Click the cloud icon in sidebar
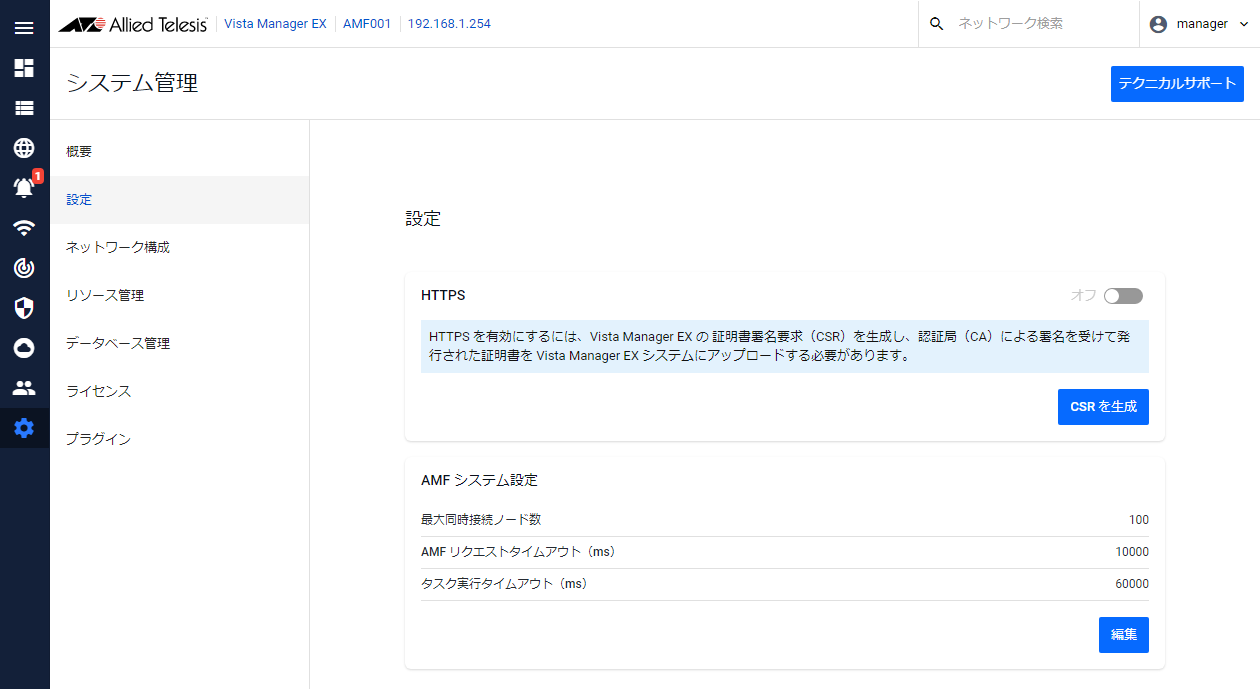The height and width of the screenshot is (689, 1260). pos(24,348)
